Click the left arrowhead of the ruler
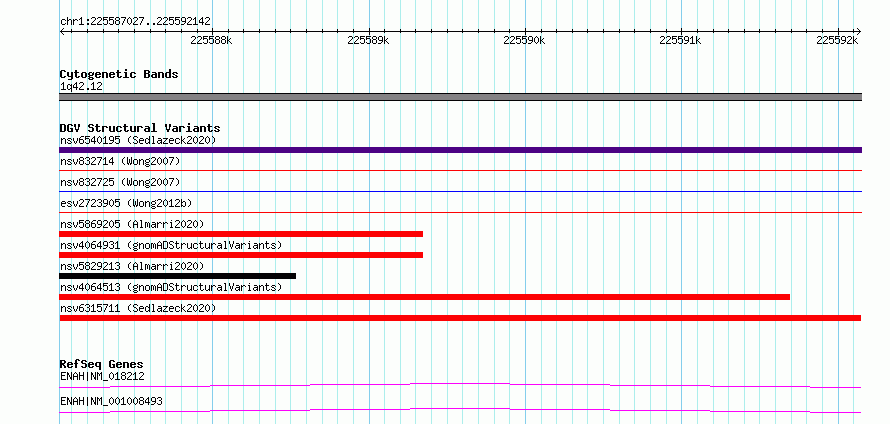Screen dimensions: 890x424 [62, 32]
